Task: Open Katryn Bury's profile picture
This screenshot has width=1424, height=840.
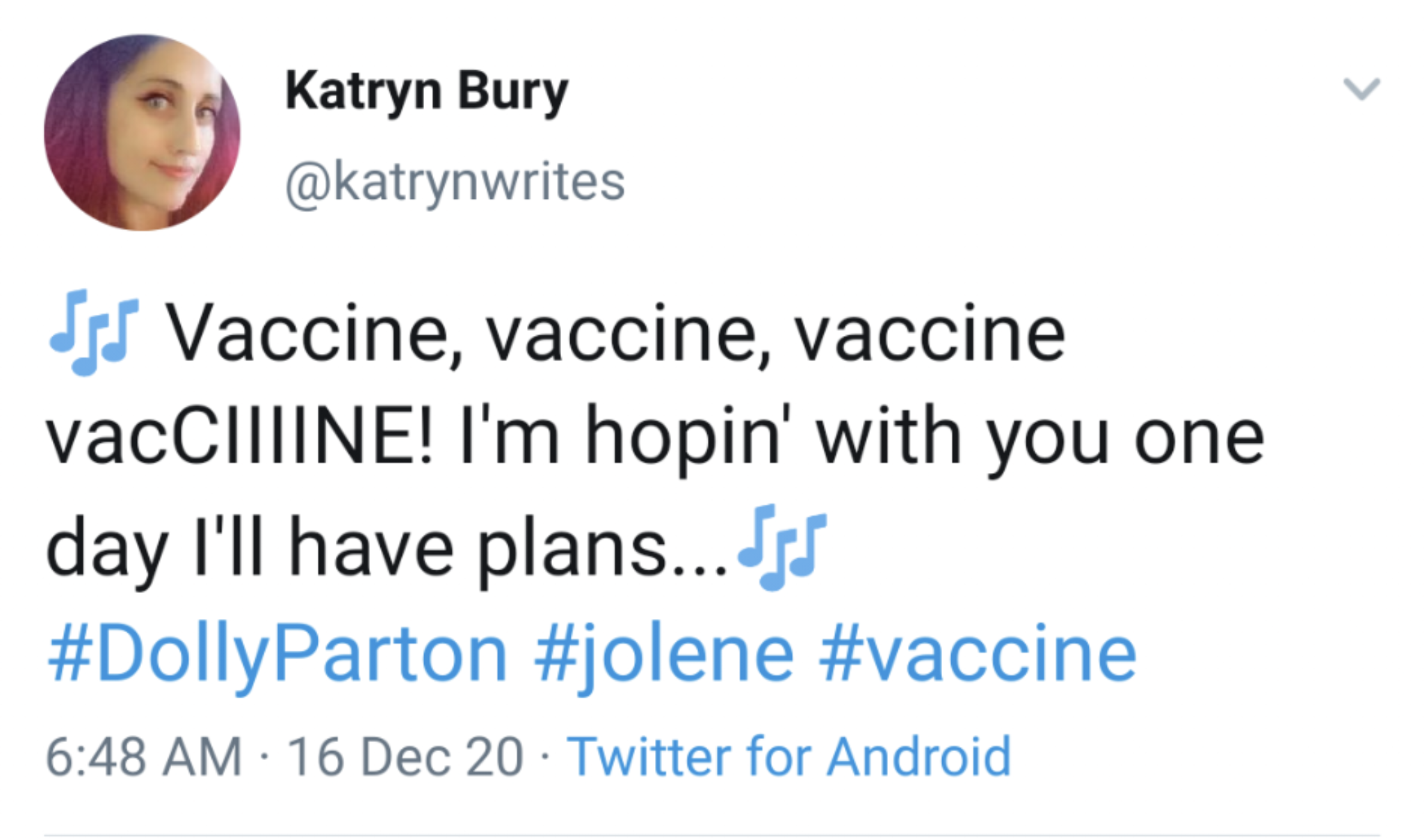Action: tap(142, 132)
